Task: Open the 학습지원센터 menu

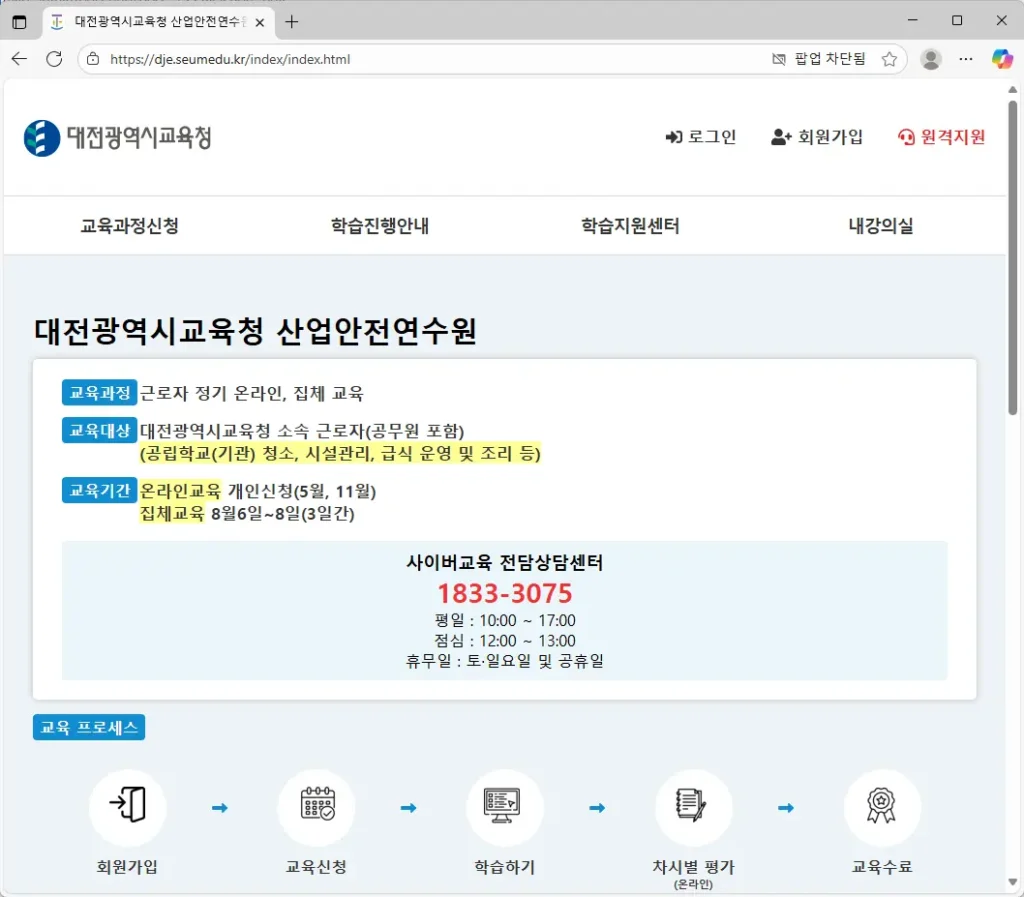Action: [630, 226]
